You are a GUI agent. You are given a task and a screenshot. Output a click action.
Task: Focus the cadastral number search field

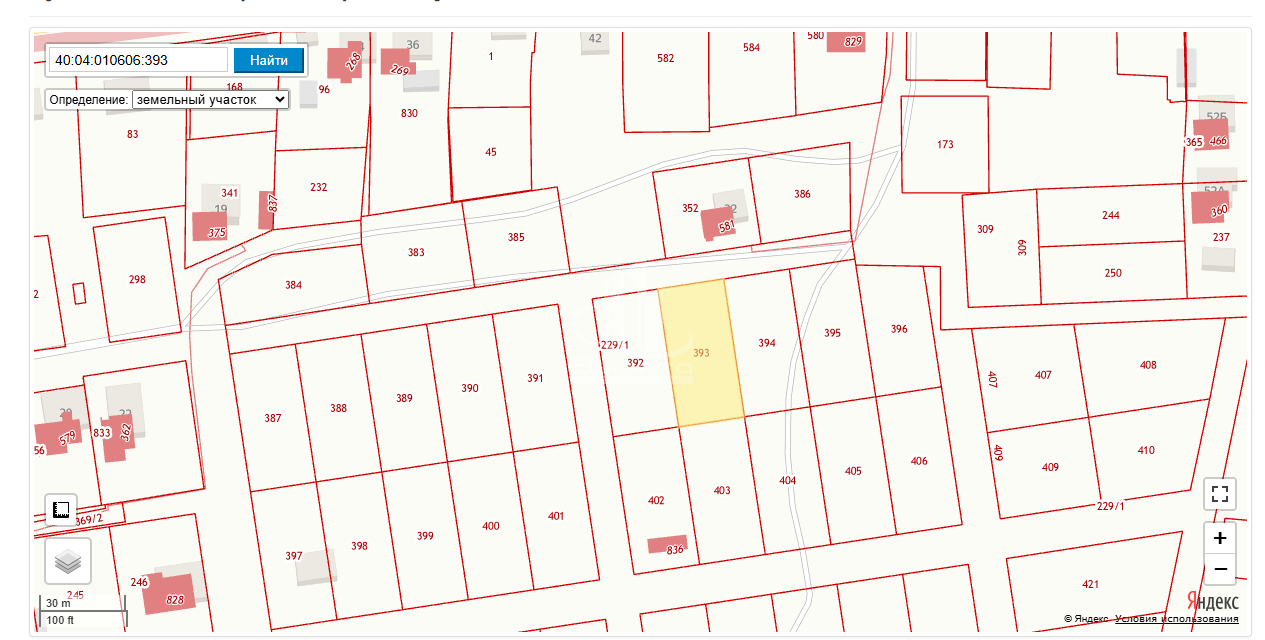(138, 60)
